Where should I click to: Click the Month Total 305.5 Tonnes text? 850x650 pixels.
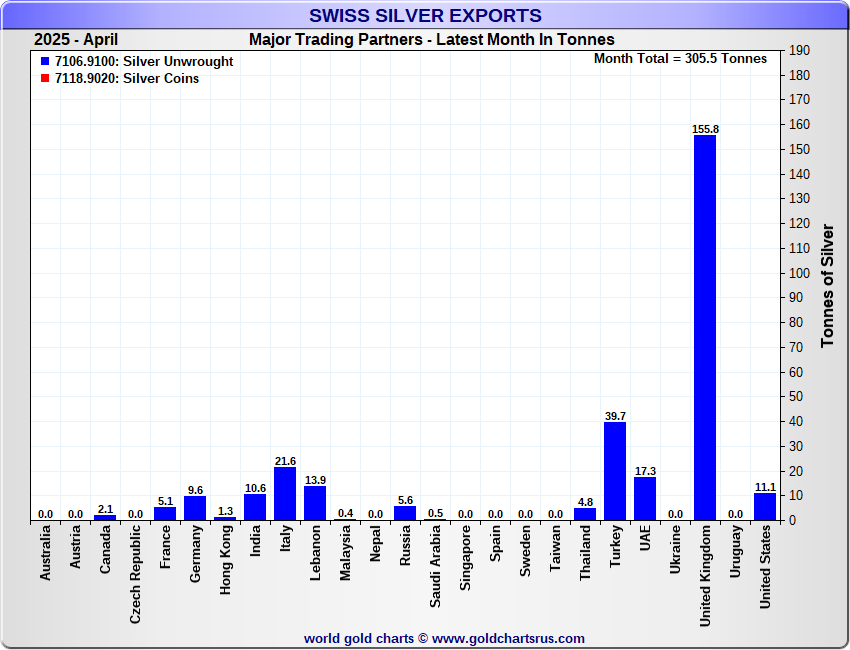click(x=680, y=59)
